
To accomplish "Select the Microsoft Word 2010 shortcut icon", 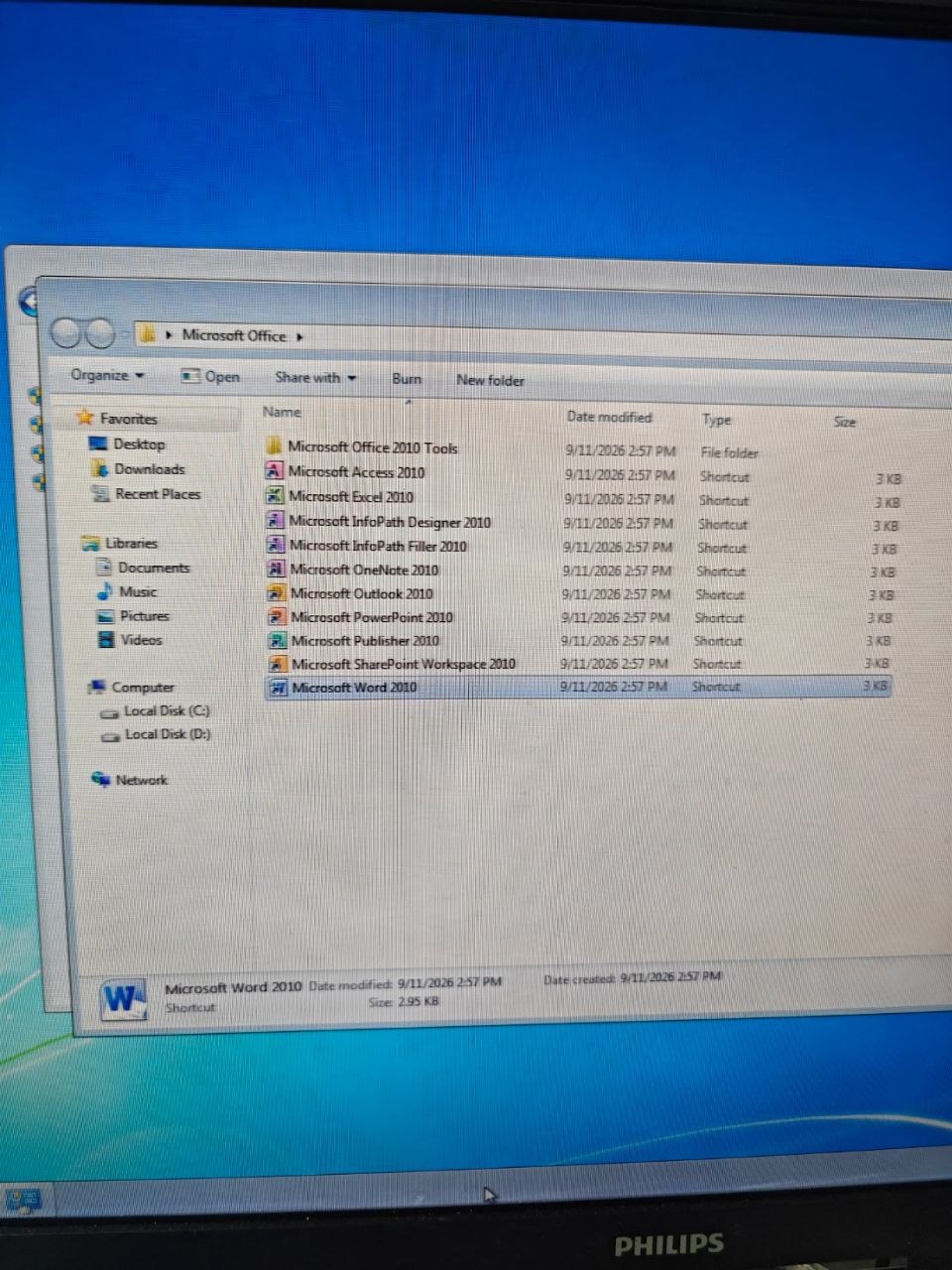I will coord(279,688).
